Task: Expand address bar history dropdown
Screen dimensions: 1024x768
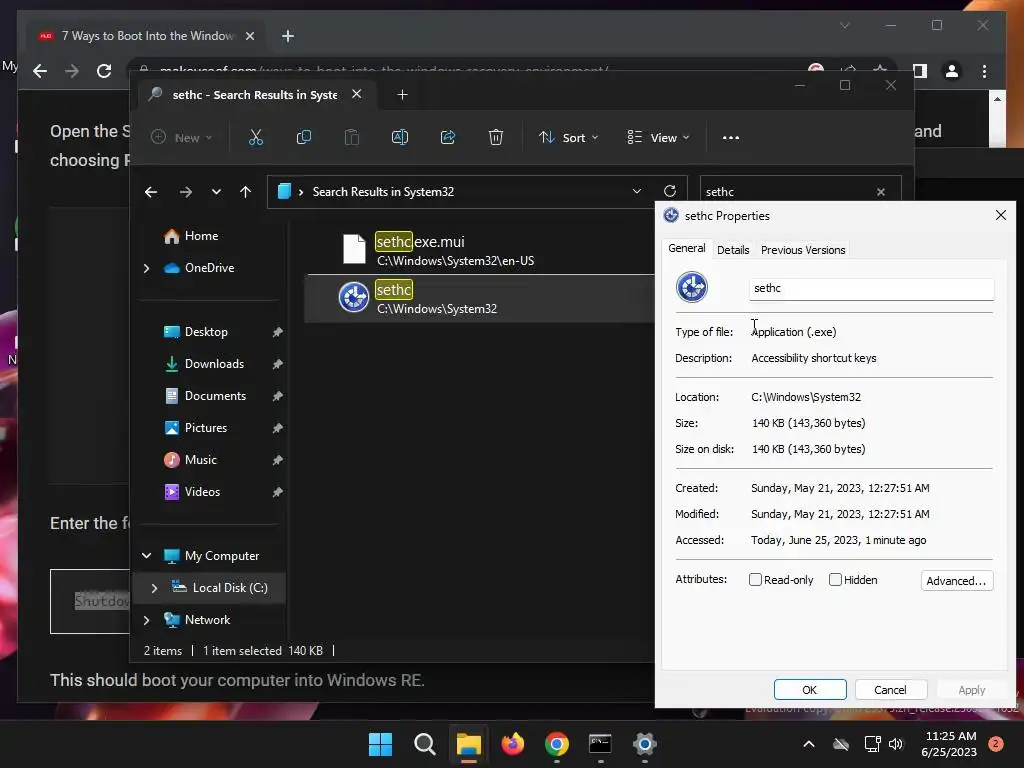Action: coord(636,191)
